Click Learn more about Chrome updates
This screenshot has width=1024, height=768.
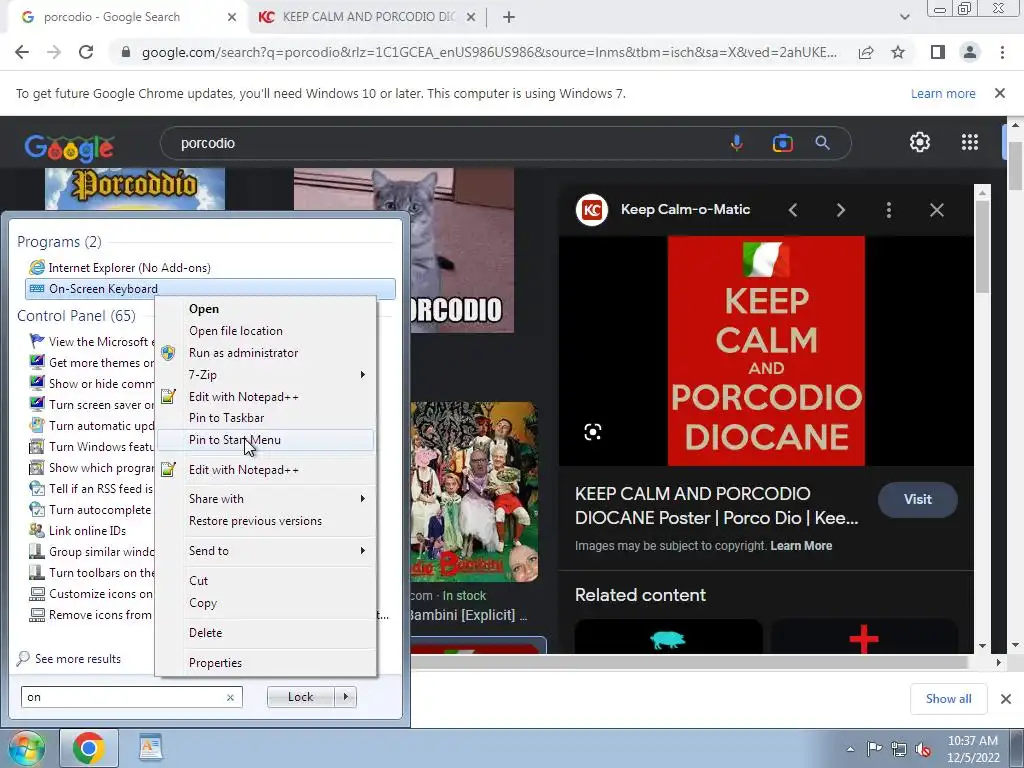tap(943, 93)
